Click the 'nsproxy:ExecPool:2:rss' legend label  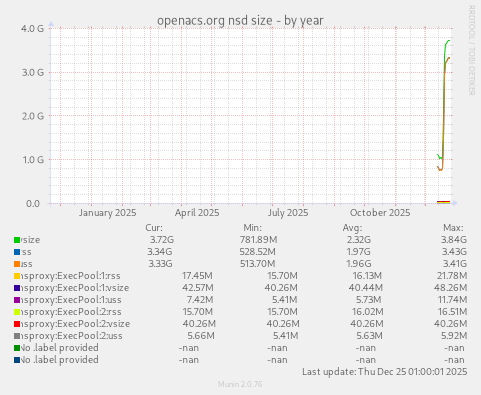pos(71,312)
